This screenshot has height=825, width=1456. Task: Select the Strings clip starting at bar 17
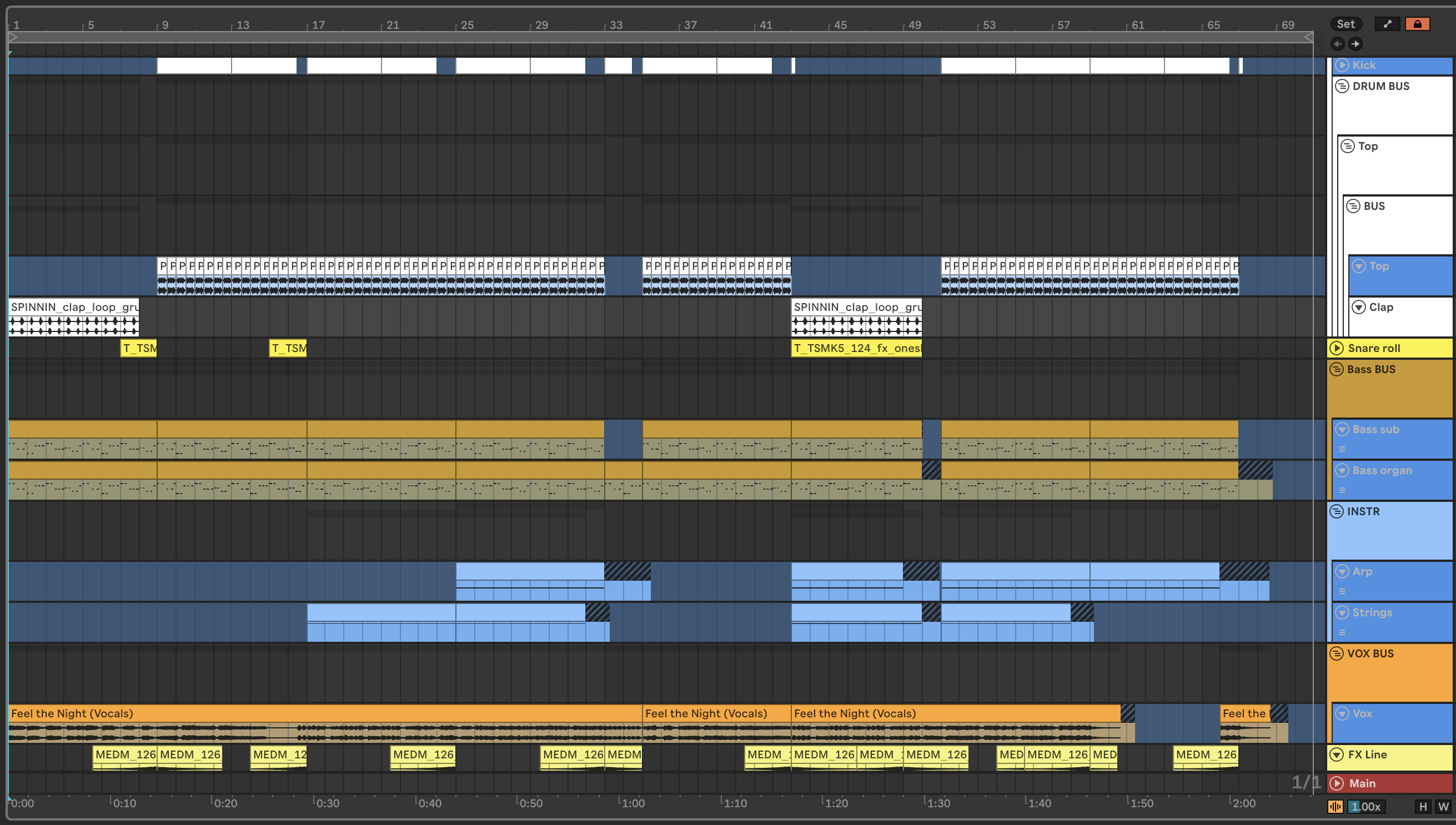click(x=381, y=622)
